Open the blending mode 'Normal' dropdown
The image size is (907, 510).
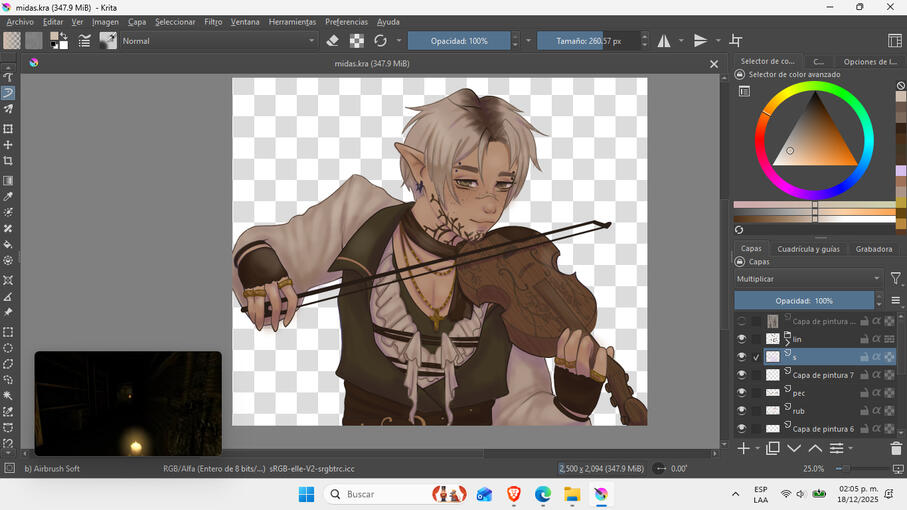[x=218, y=40]
